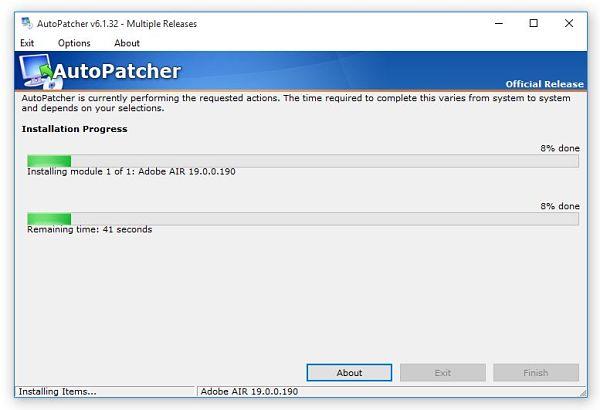Click the disabled Finish button
Image resolution: width=600 pixels, height=410 pixels.
[x=536, y=372]
